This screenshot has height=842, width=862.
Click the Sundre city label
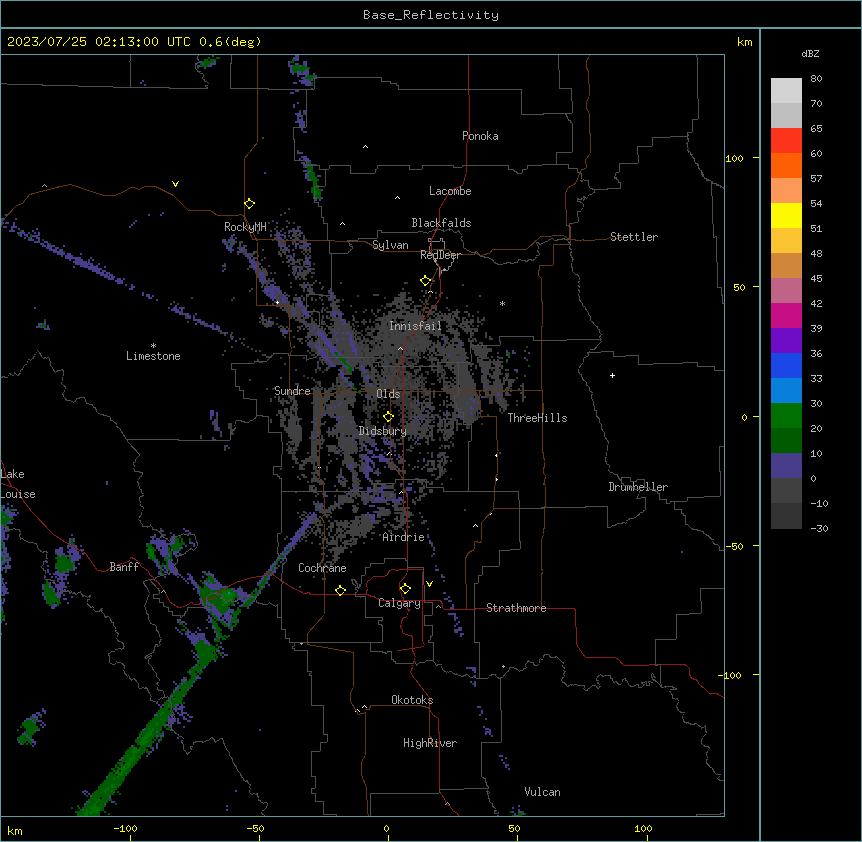(292, 391)
